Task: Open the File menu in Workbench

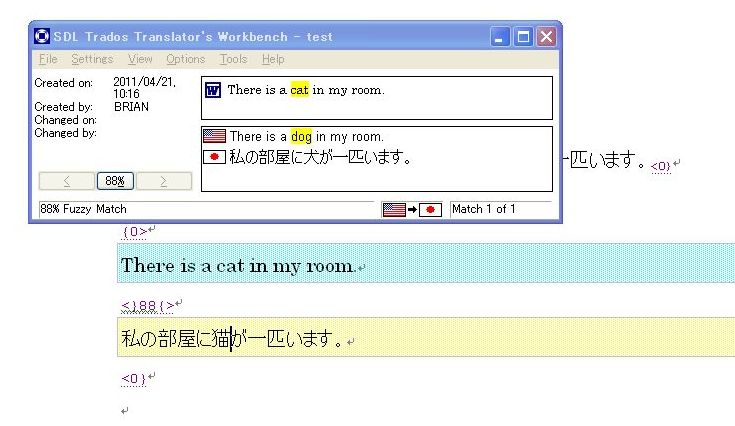Action: point(48,59)
